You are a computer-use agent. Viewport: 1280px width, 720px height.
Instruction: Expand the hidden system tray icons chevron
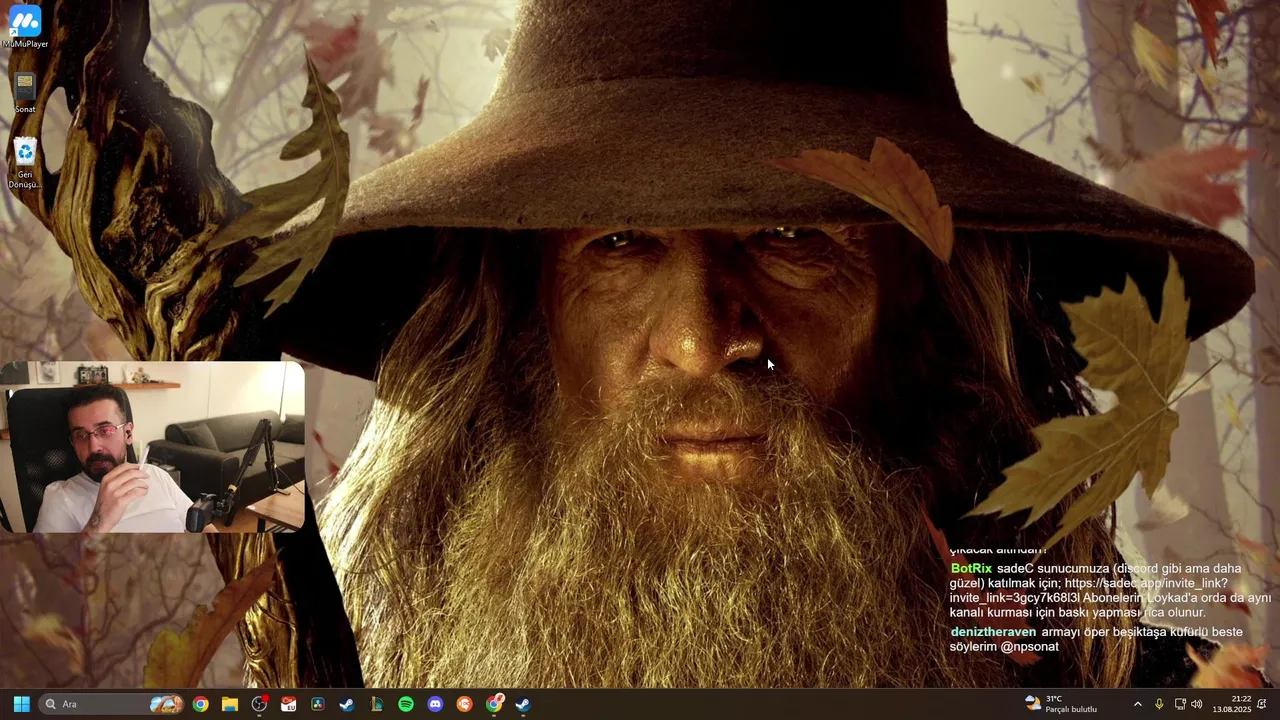coord(1137,704)
